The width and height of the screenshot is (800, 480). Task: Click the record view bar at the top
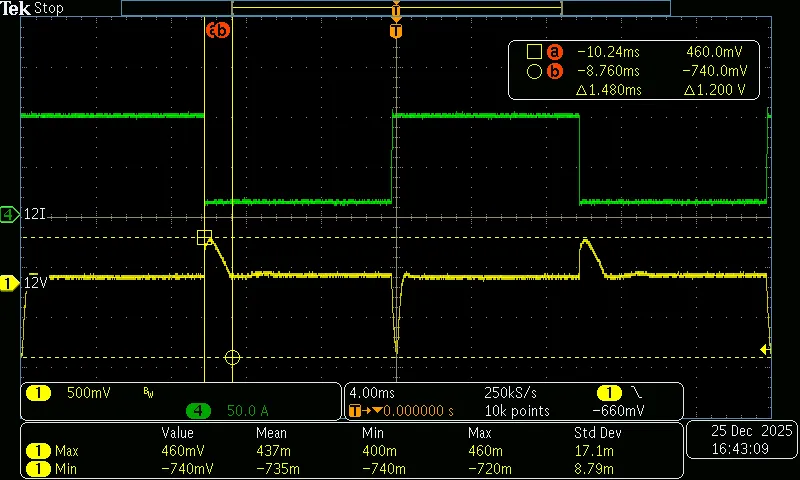pyautogui.click(x=396, y=8)
